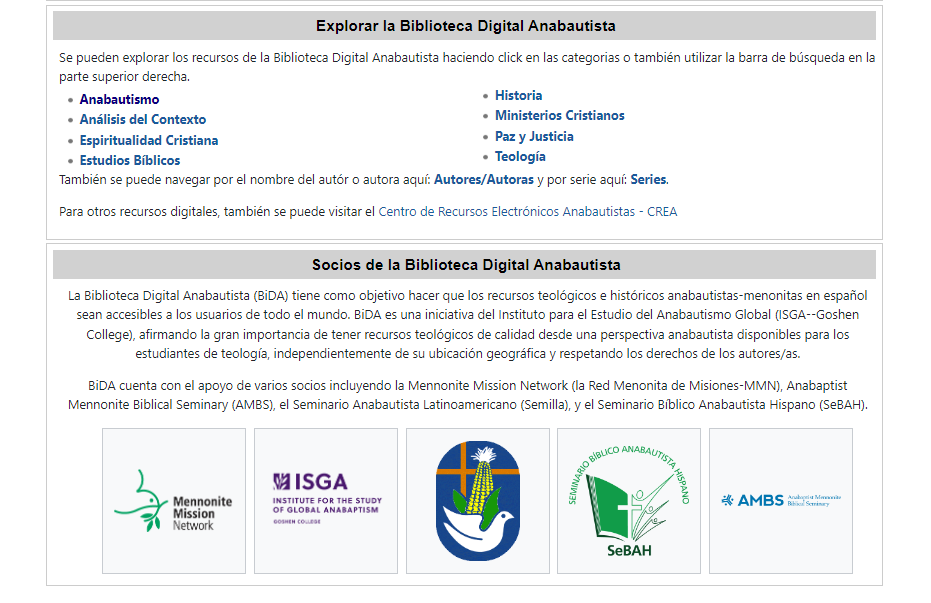Click the ISGA Institute logo
Image resolution: width=931 pixels, height=603 pixels.
(x=326, y=500)
